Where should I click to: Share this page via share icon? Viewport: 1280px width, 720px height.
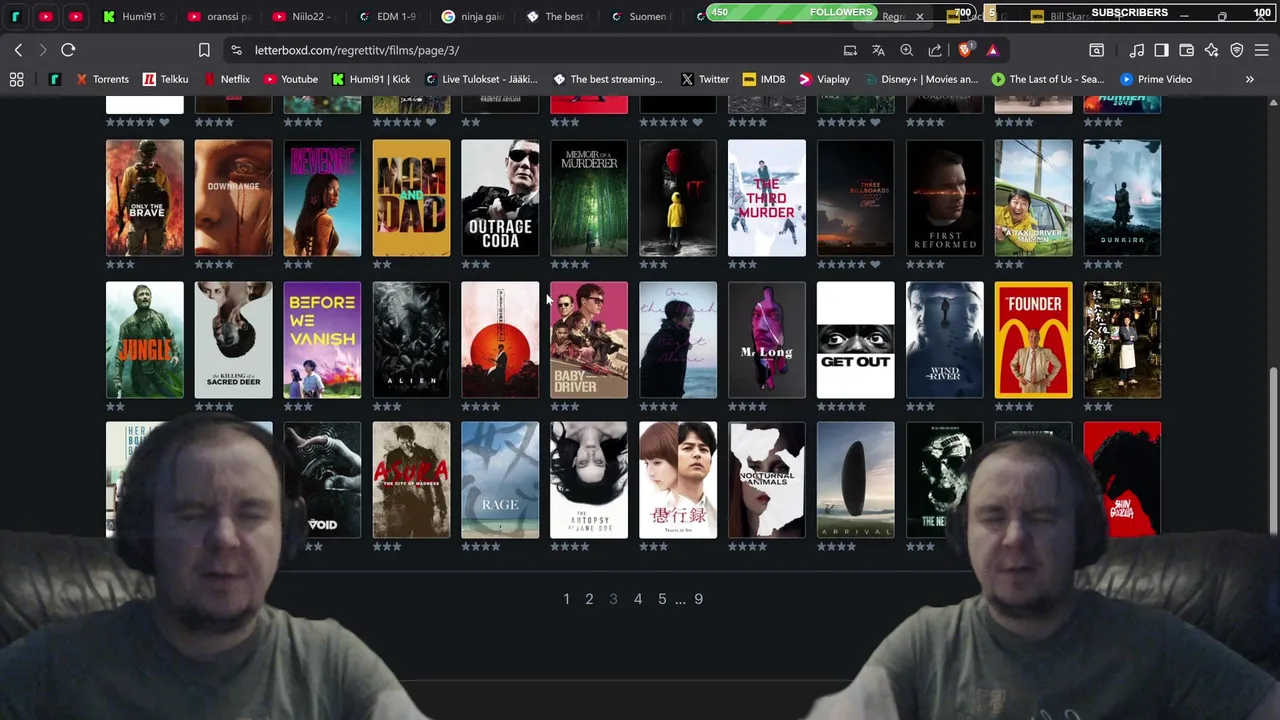pyautogui.click(x=935, y=50)
